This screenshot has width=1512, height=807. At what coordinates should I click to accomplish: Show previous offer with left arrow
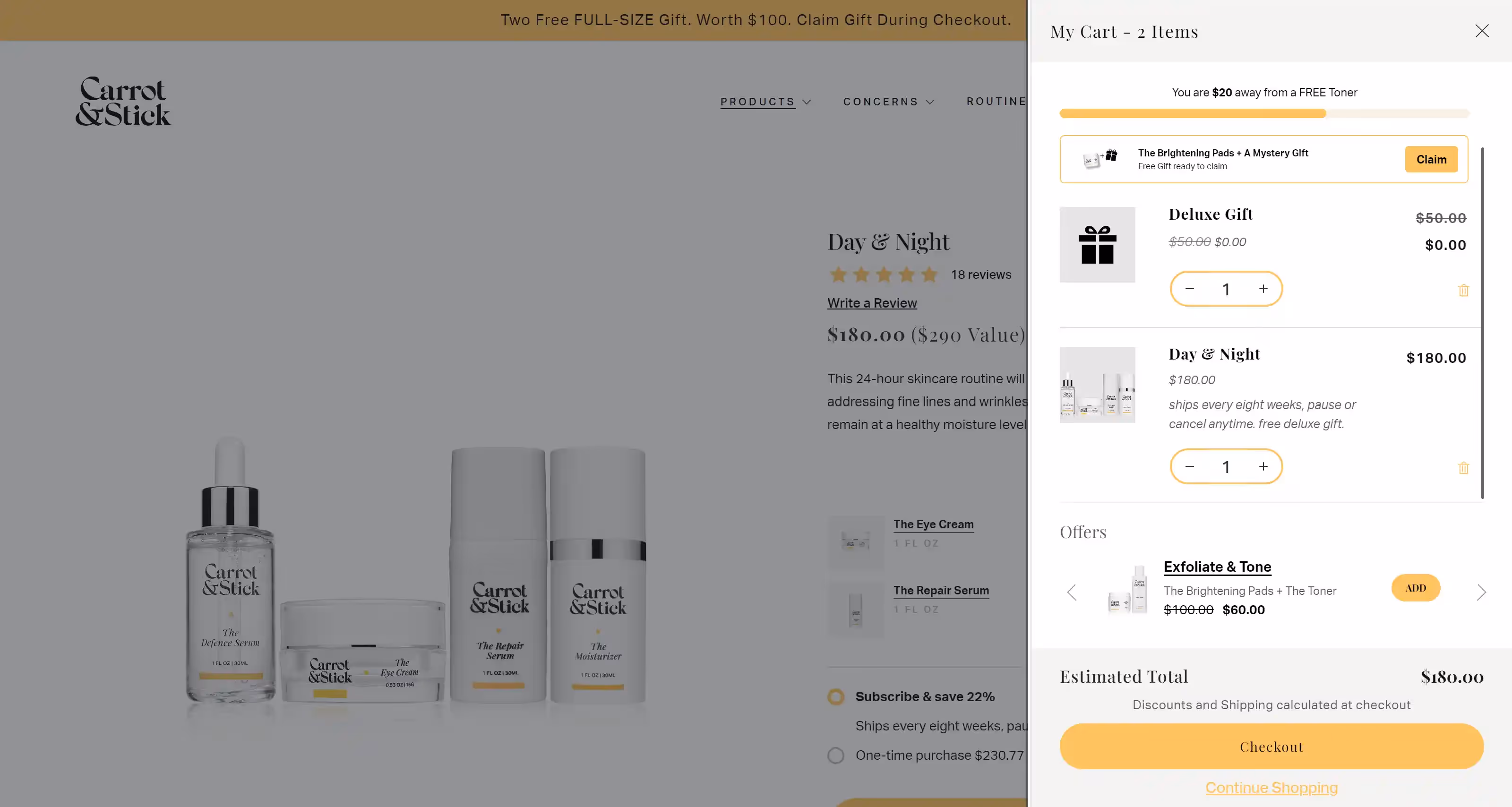(1071, 592)
